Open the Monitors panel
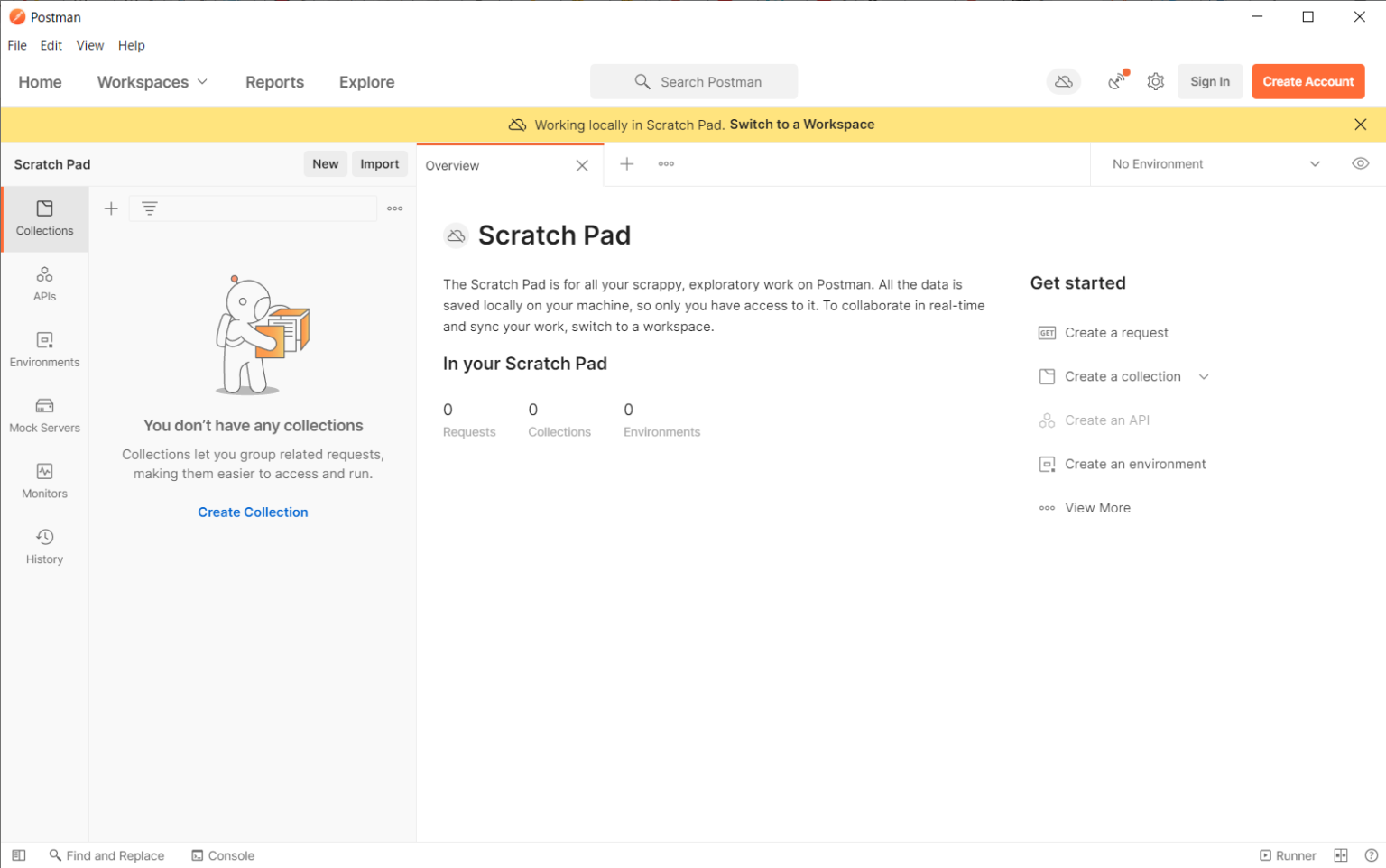The width and height of the screenshot is (1386, 868). click(x=44, y=480)
